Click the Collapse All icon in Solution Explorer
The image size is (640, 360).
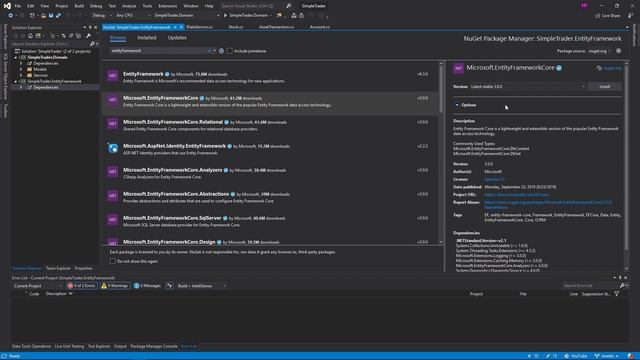(x=71, y=36)
